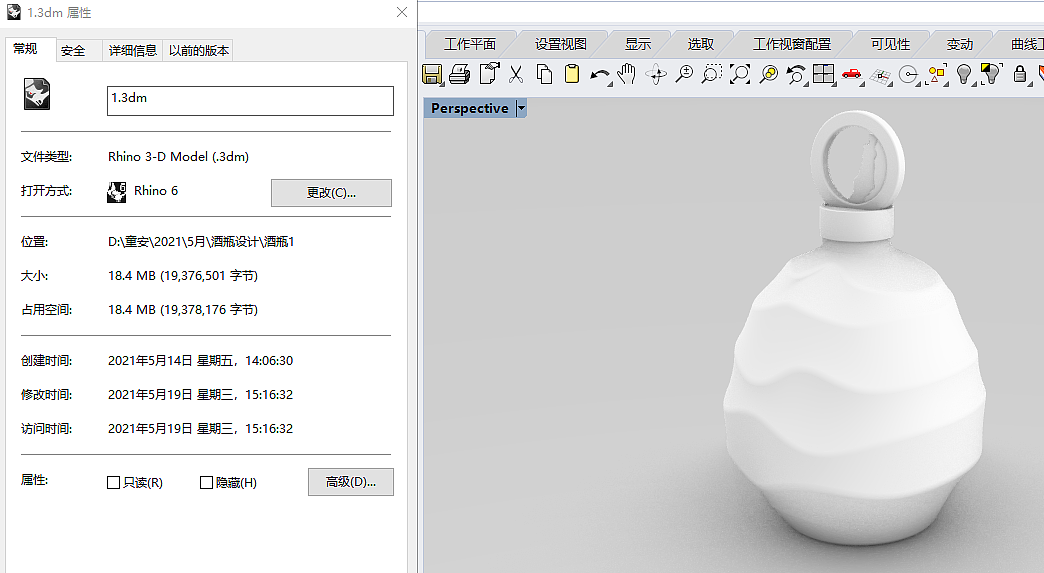
Task: Enable the 隐藏(H) hidden checkbox
Action: point(206,482)
